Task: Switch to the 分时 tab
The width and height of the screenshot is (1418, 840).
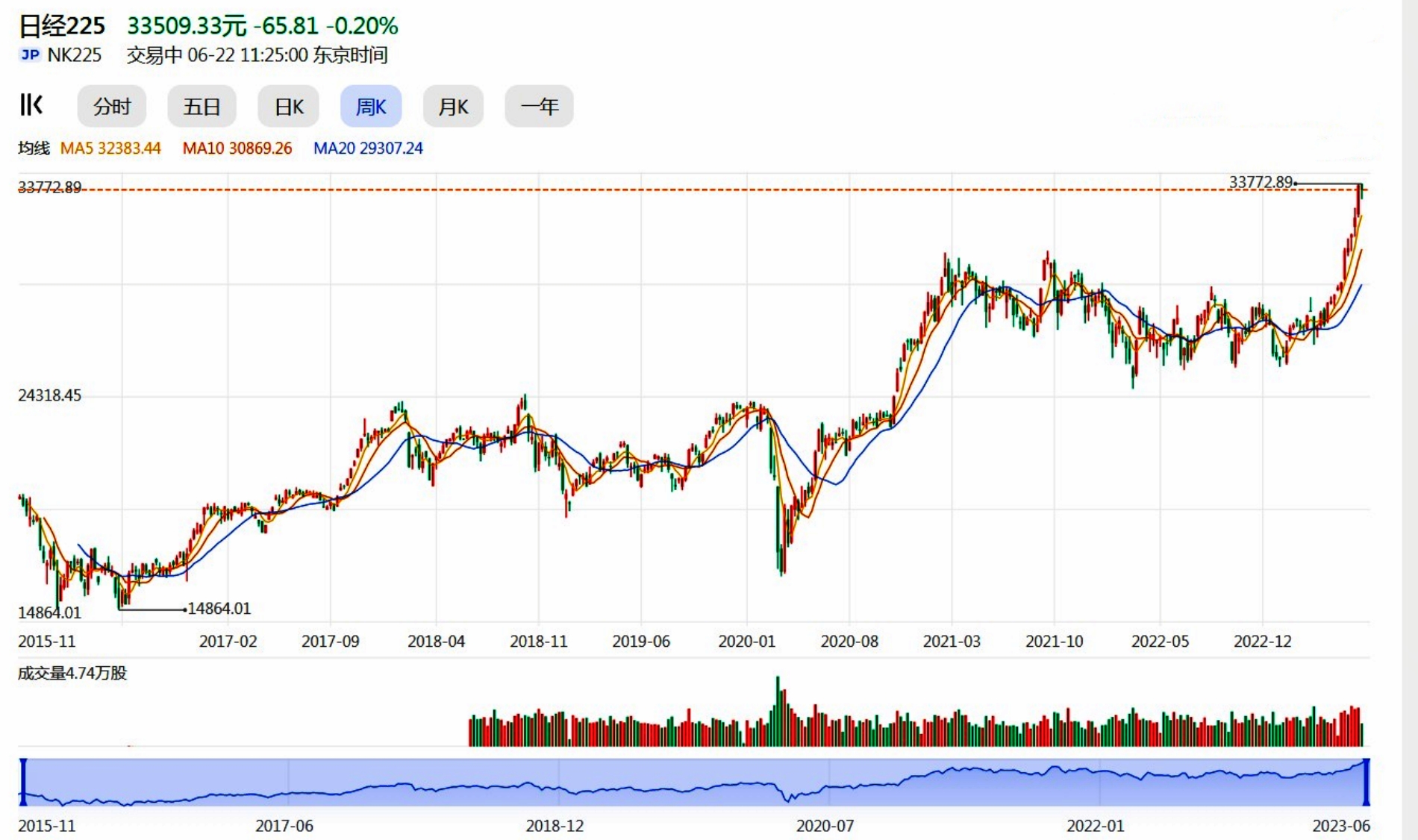Action: click(112, 107)
